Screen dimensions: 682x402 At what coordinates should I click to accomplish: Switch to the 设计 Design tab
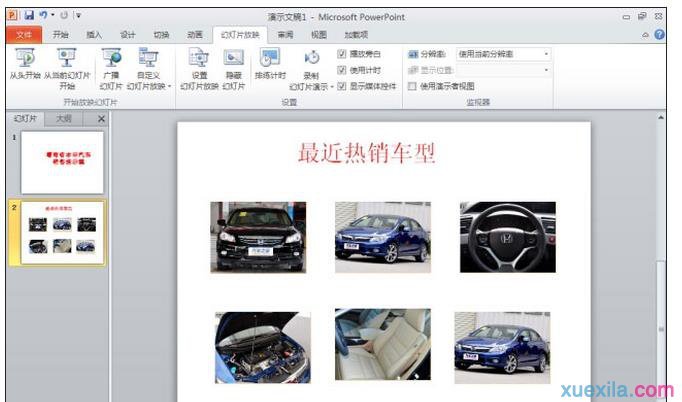click(127, 35)
